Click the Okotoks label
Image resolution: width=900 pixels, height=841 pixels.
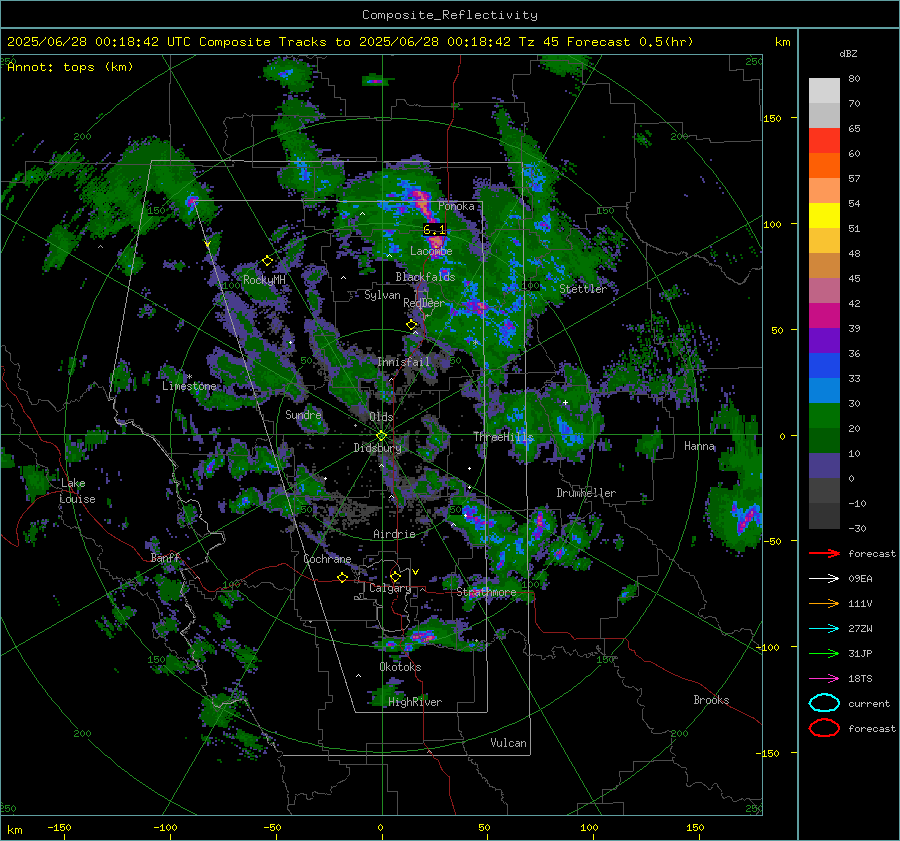[x=400, y=667]
